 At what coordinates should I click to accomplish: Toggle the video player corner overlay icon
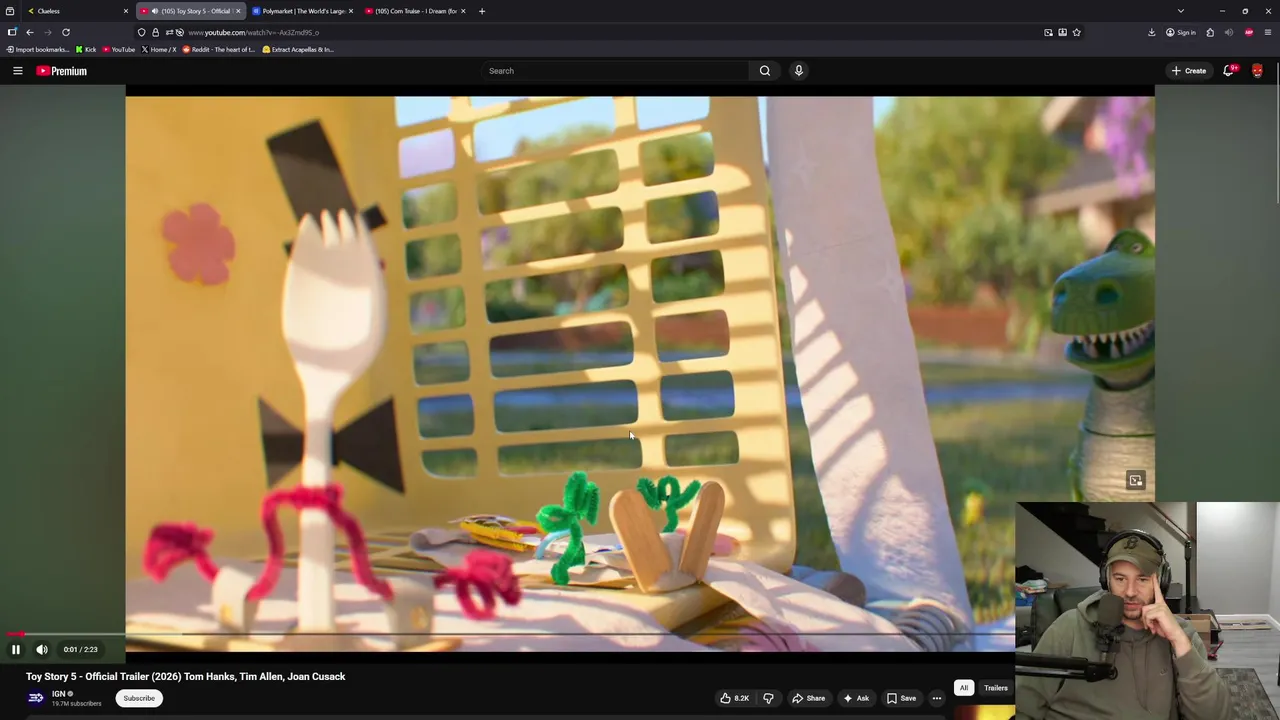point(1136,480)
